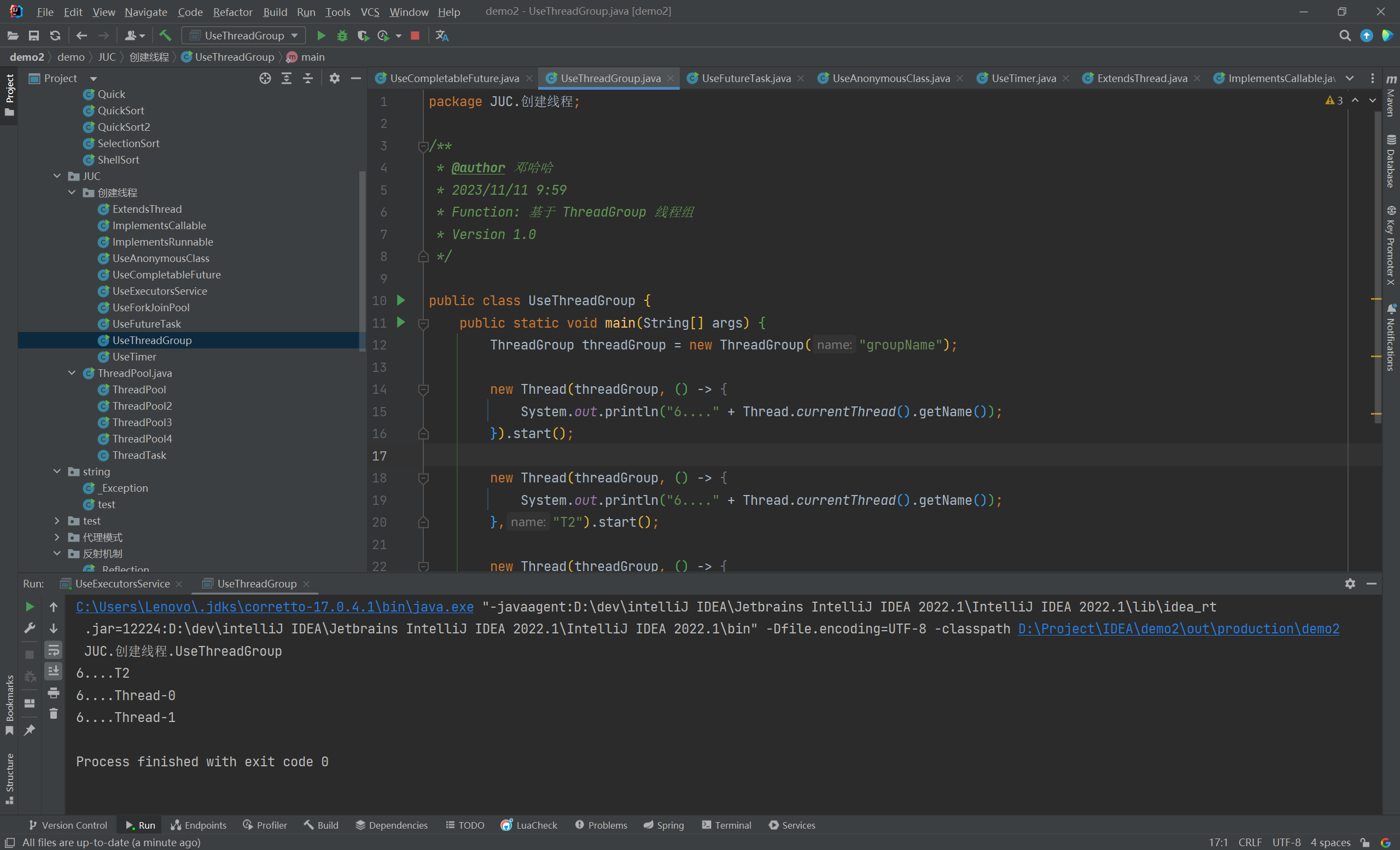The image size is (1400, 850).
Task: Fold the Javadoc comment at line 3
Action: tap(423, 147)
